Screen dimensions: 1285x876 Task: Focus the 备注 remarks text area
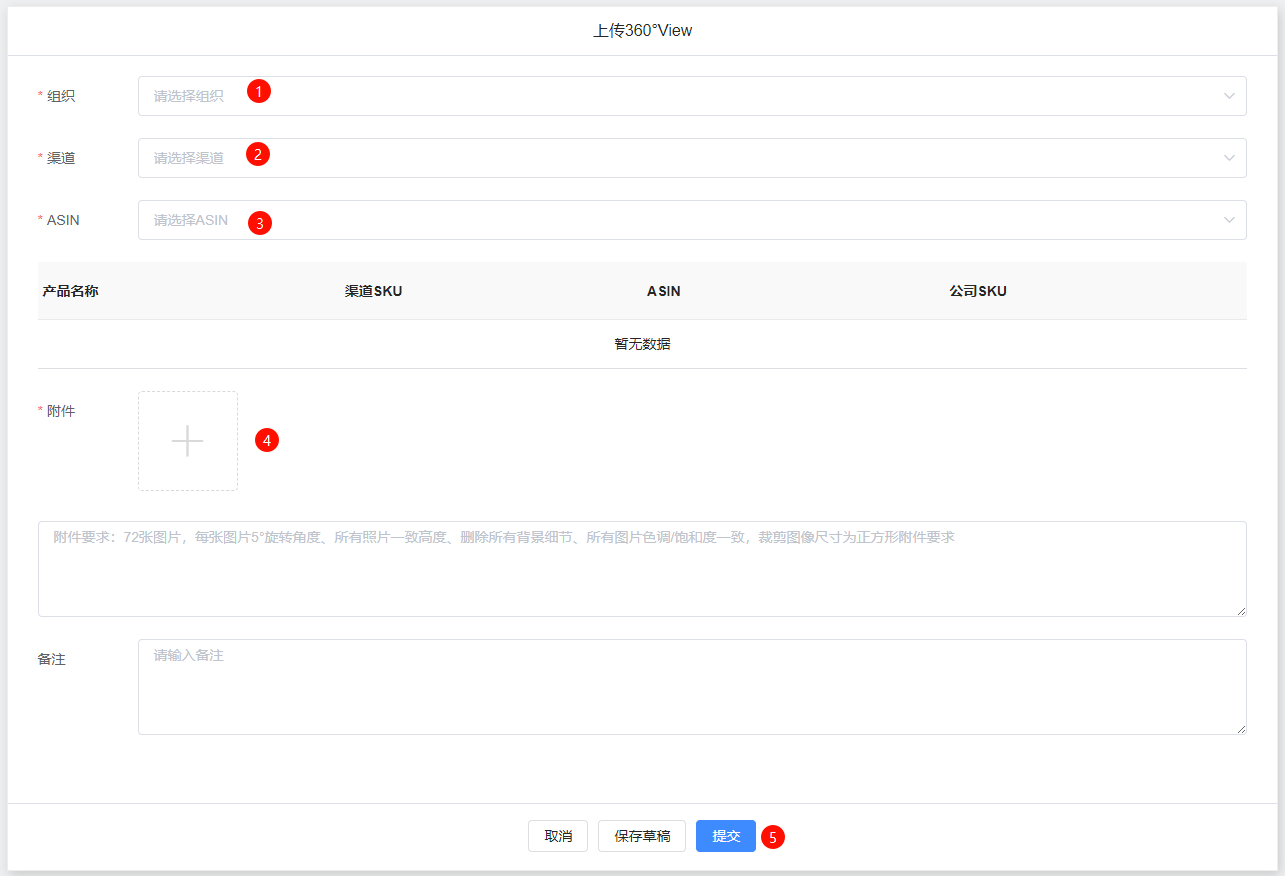coord(692,687)
